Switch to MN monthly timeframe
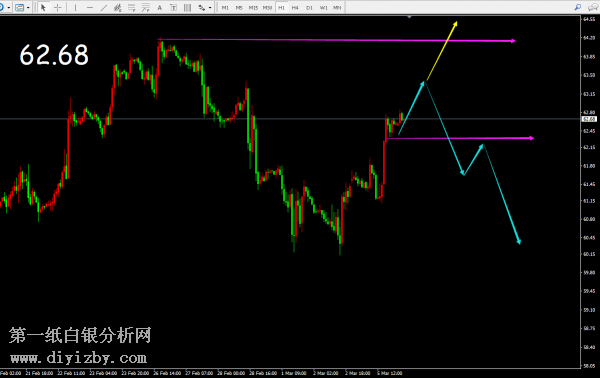This screenshot has height=378, width=600. 337,8
